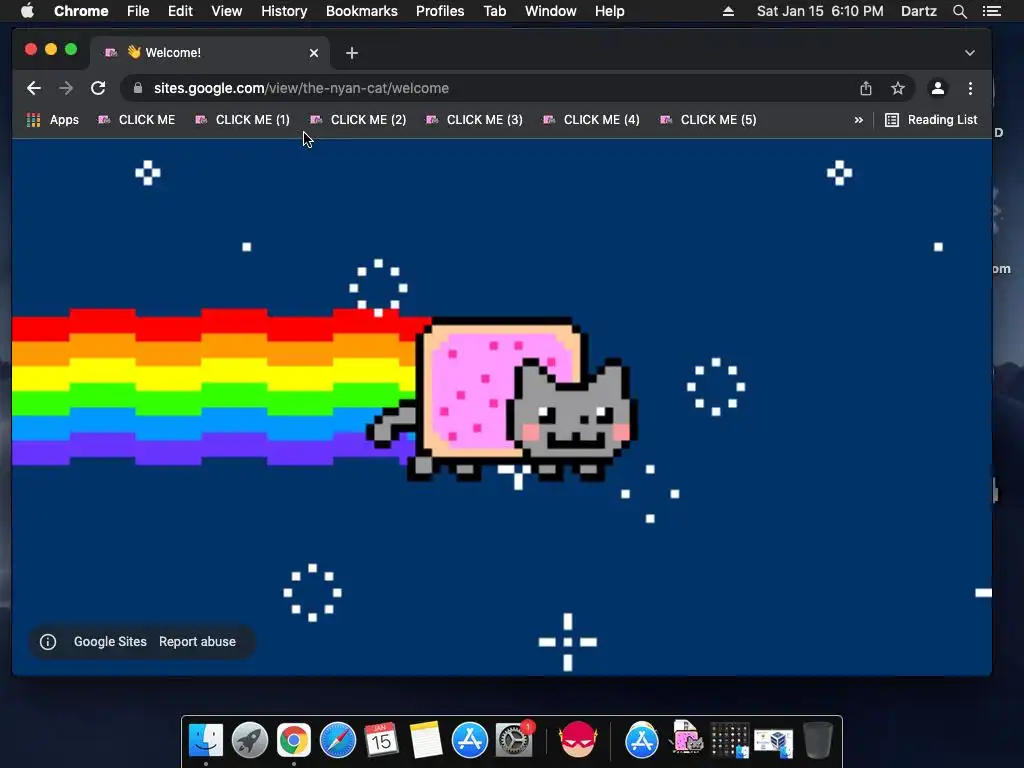Viewport: 1024px width, 768px height.
Task: Bookmark this page with the star icon
Action: (898, 88)
